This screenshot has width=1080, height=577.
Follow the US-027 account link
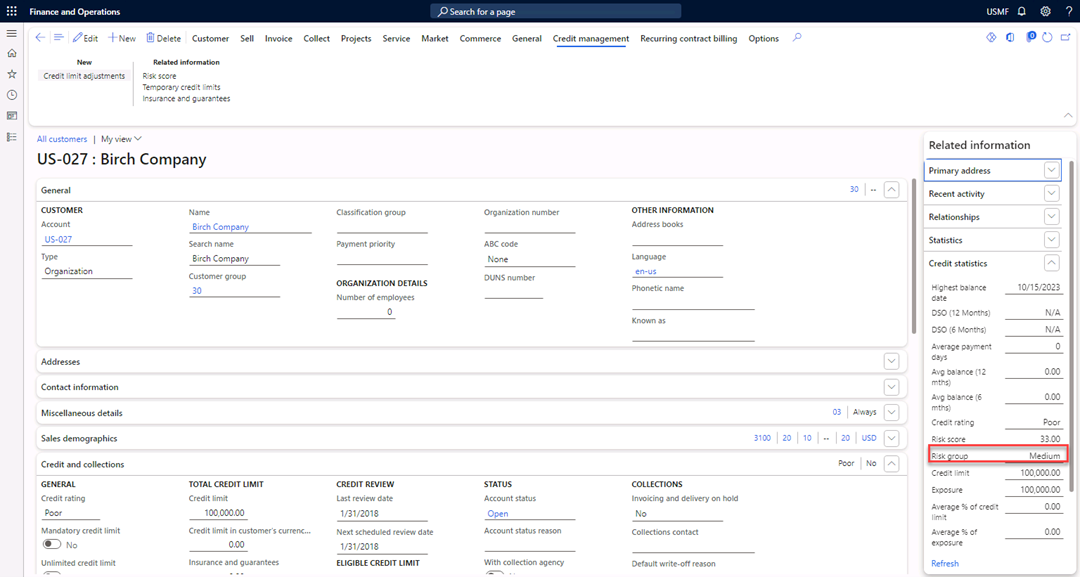[x=59, y=240]
